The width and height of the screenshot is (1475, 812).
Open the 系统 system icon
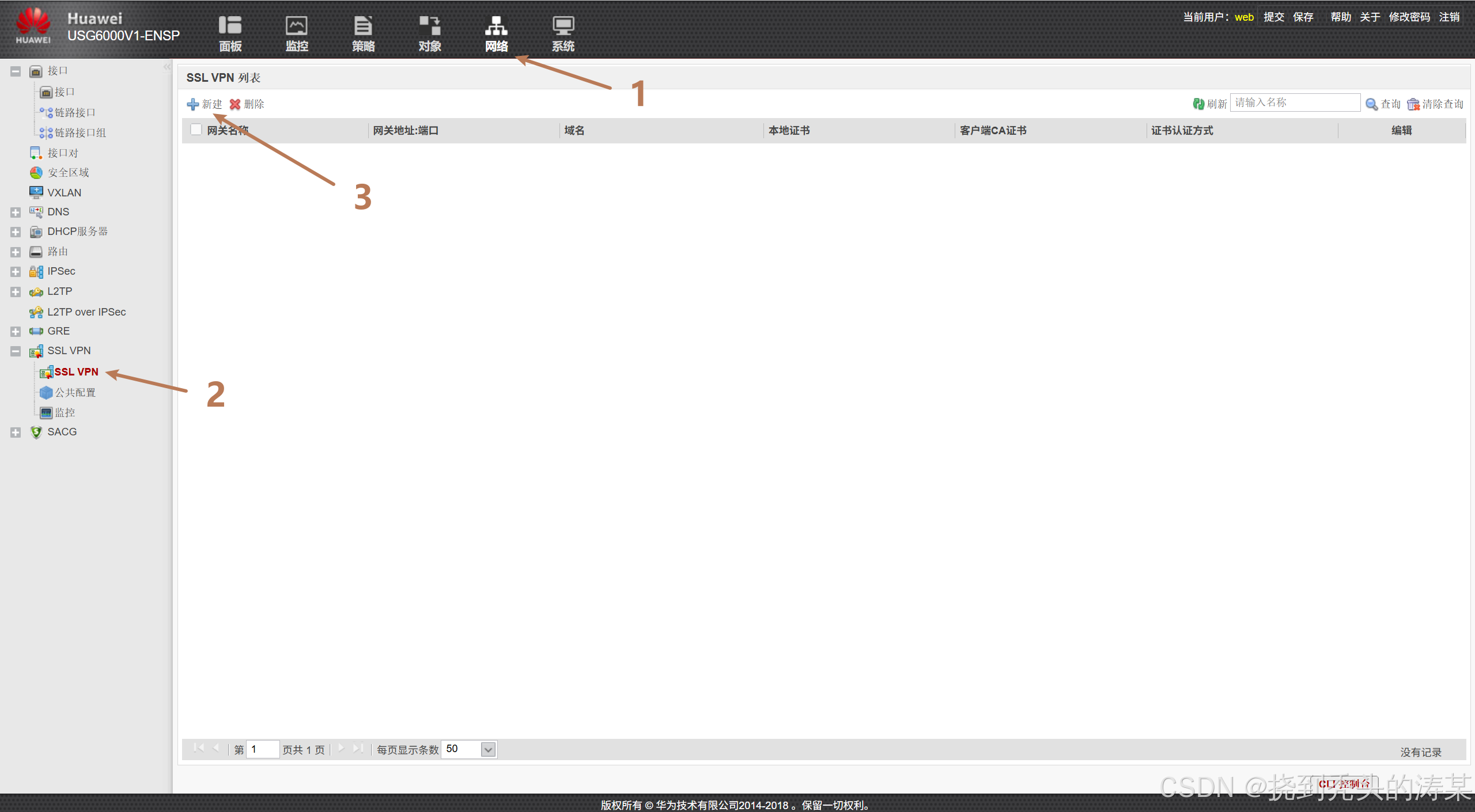click(563, 26)
